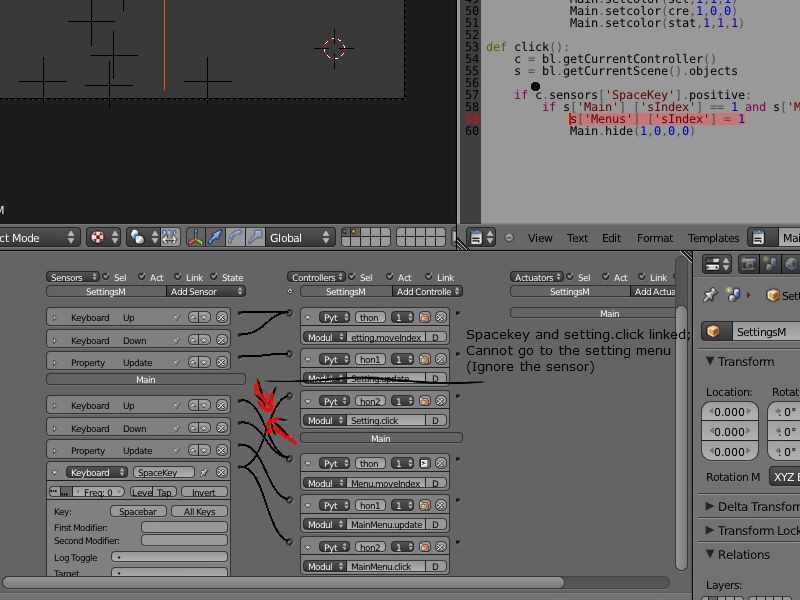Adjust the Freq: 0 value field
800x600 pixels.
98,492
